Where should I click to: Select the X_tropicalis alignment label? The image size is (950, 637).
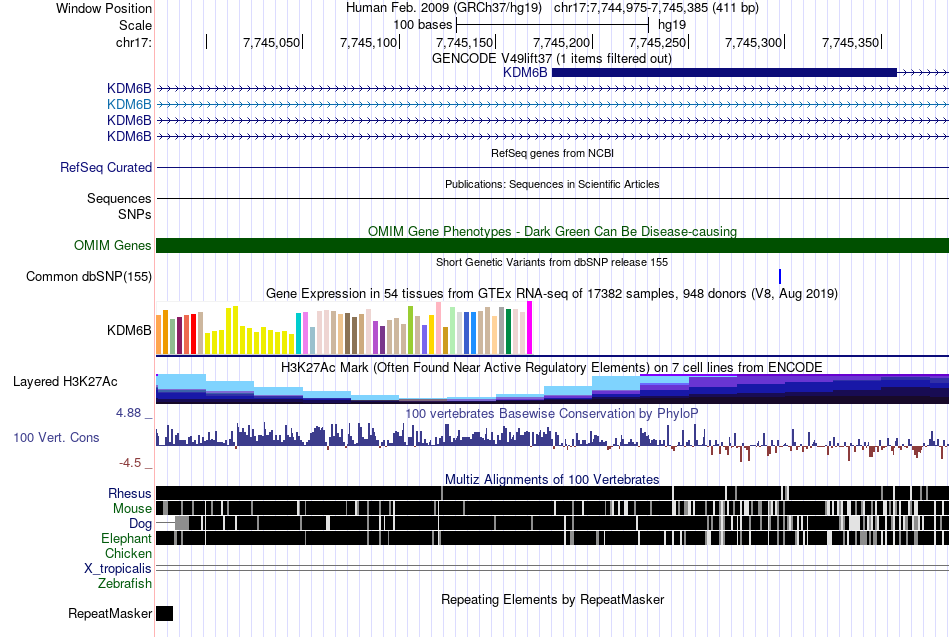coord(118,569)
